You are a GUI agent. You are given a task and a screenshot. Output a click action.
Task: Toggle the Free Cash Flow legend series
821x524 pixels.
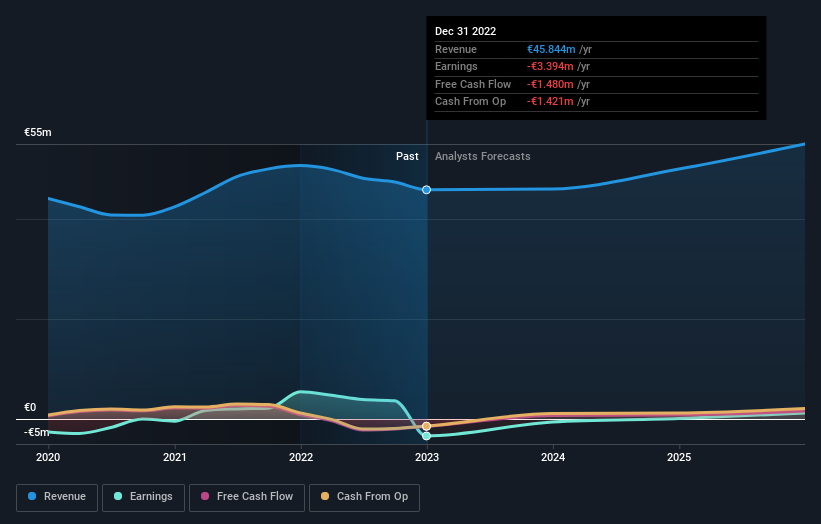pyautogui.click(x=247, y=497)
